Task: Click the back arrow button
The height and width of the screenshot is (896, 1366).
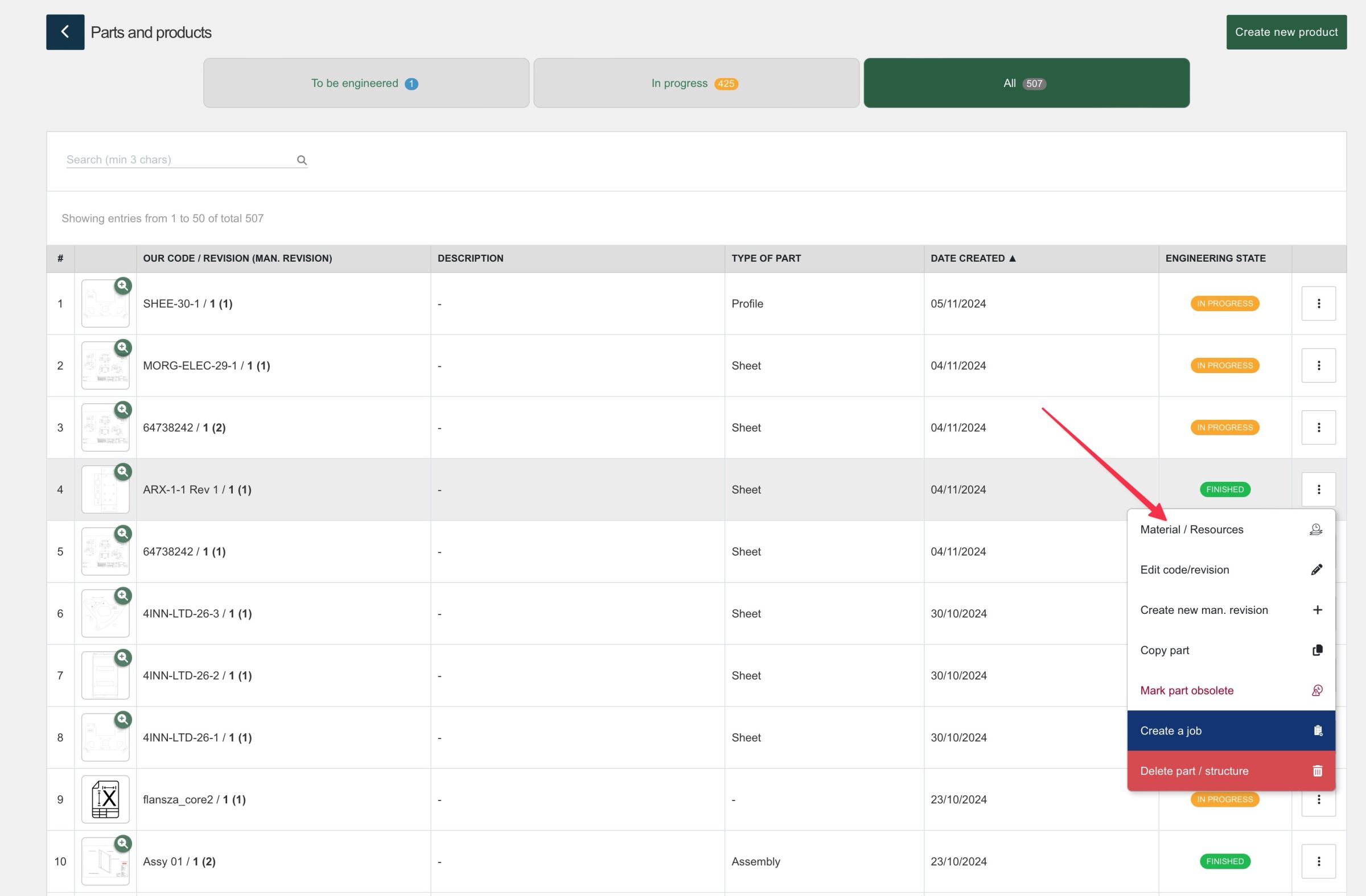Action: click(65, 32)
